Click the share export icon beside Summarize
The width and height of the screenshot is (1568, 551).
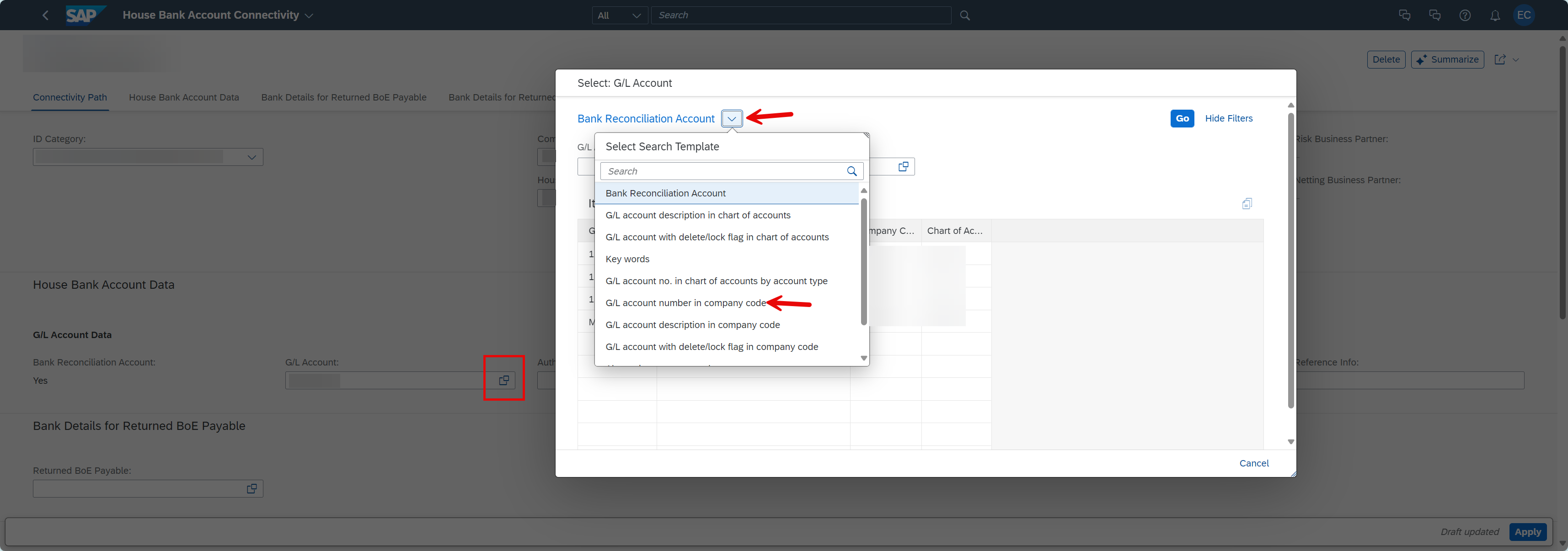coord(1500,59)
